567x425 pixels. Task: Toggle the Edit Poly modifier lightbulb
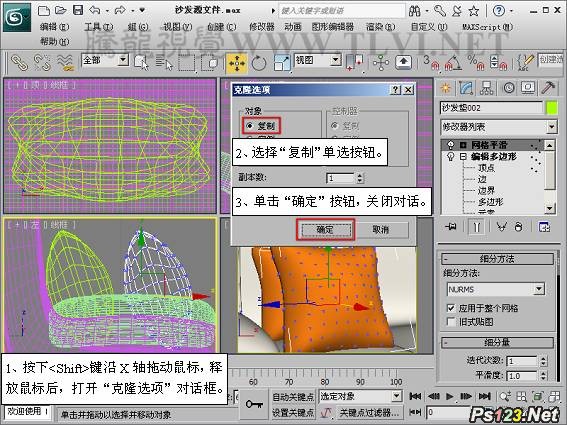pyautogui.click(x=451, y=157)
